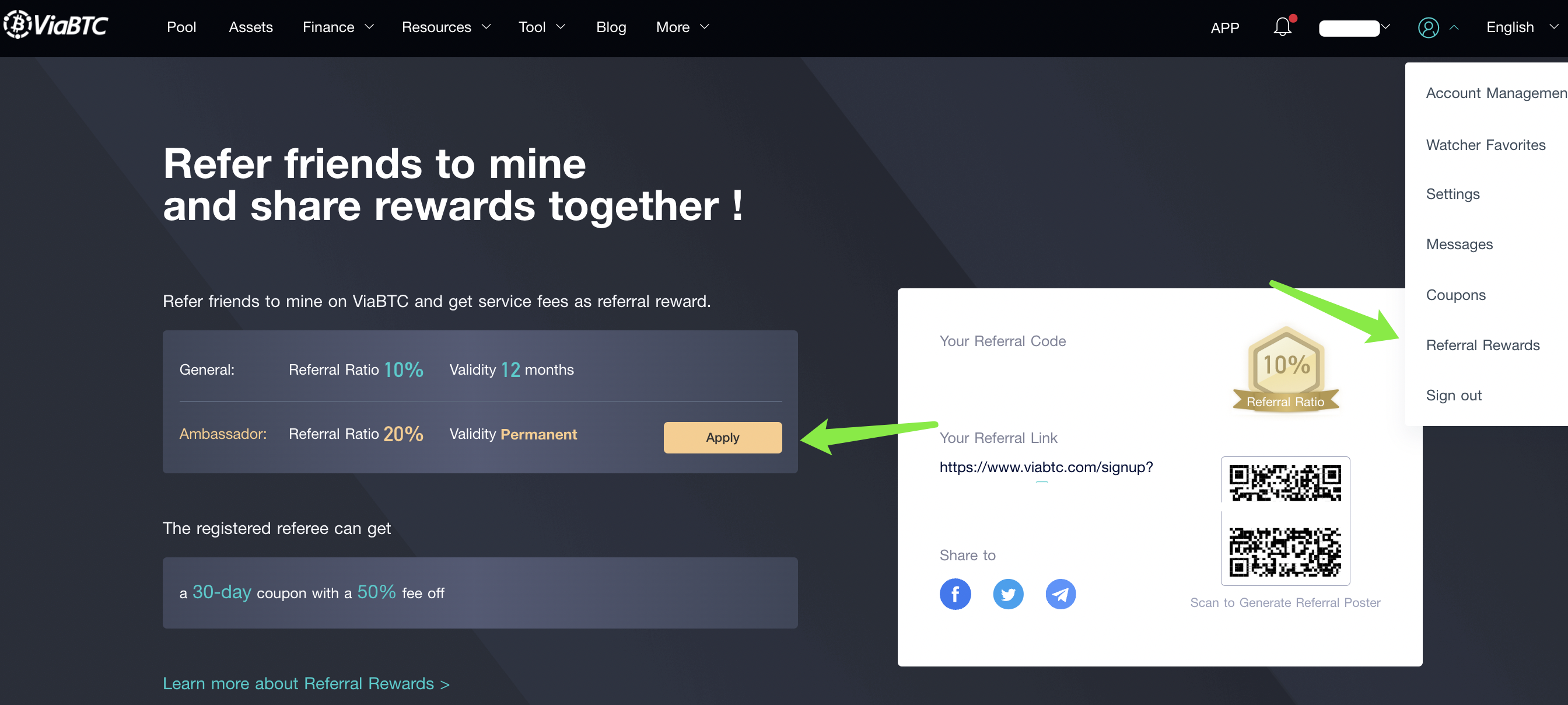Open the Tool dropdown menu

coord(542,27)
